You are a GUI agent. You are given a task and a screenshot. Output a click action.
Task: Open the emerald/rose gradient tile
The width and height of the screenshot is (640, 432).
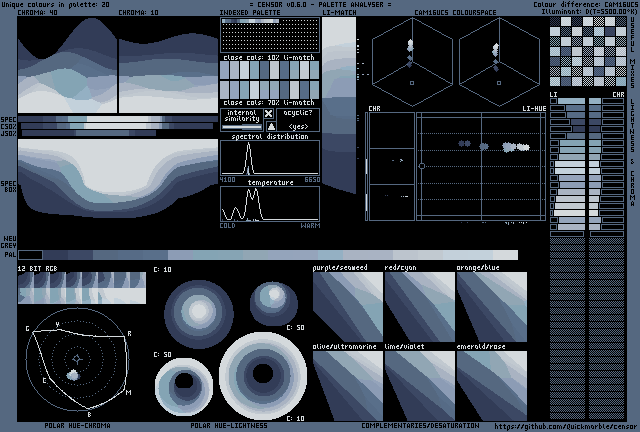tap(491, 386)
